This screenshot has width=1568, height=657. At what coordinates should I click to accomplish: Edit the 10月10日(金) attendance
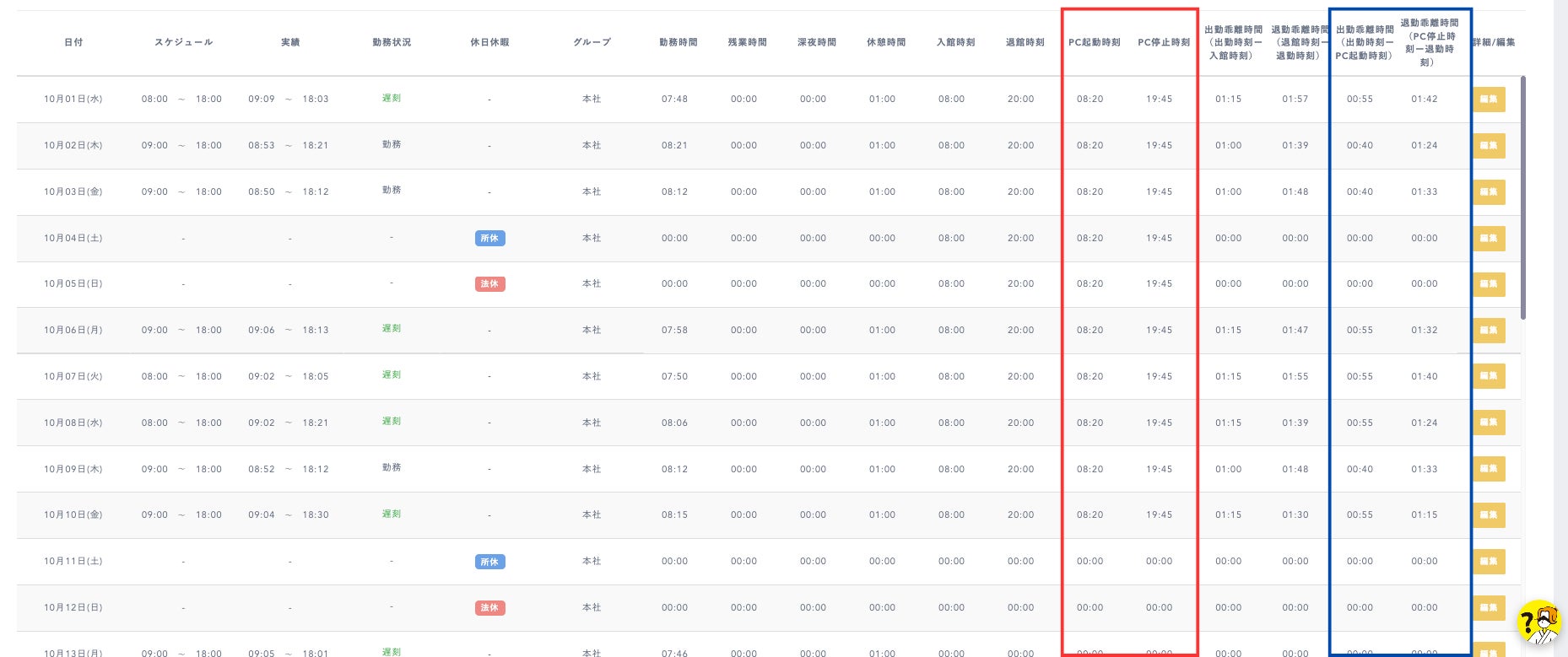1489,515
